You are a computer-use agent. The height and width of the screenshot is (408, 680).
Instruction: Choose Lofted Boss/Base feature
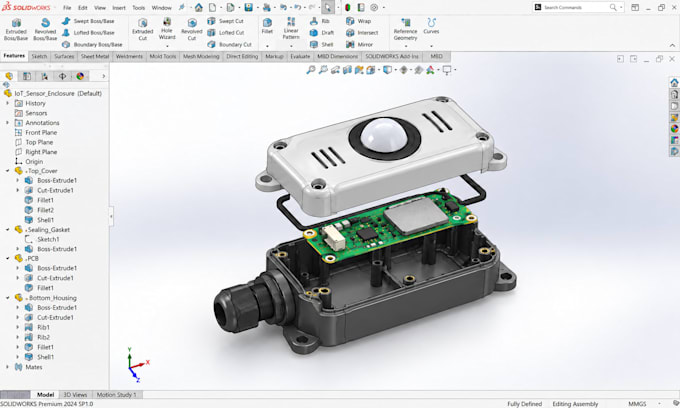(x=88, y=33)
